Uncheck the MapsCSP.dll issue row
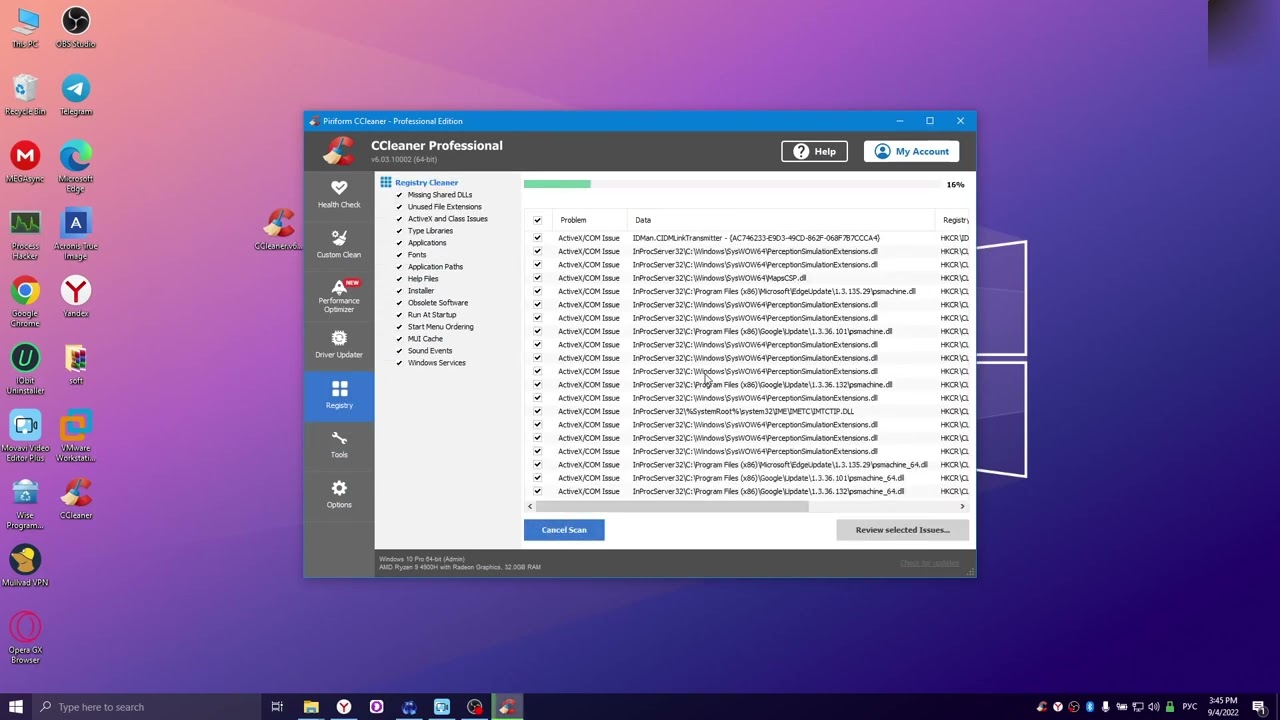Viewport: 1280px width, 720px height. (537, 278)
